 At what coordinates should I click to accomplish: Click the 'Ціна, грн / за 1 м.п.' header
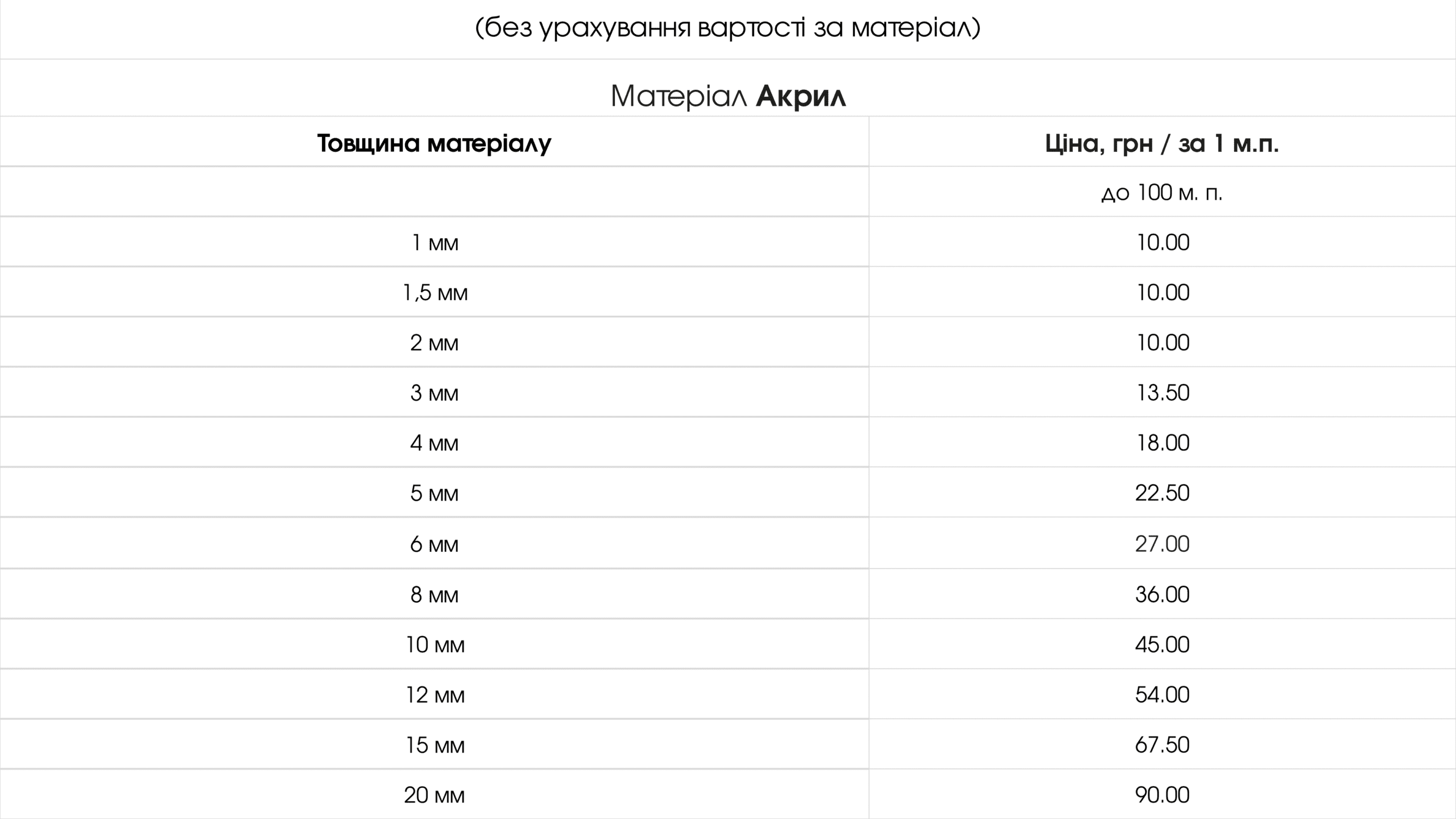coord(1162,143)
